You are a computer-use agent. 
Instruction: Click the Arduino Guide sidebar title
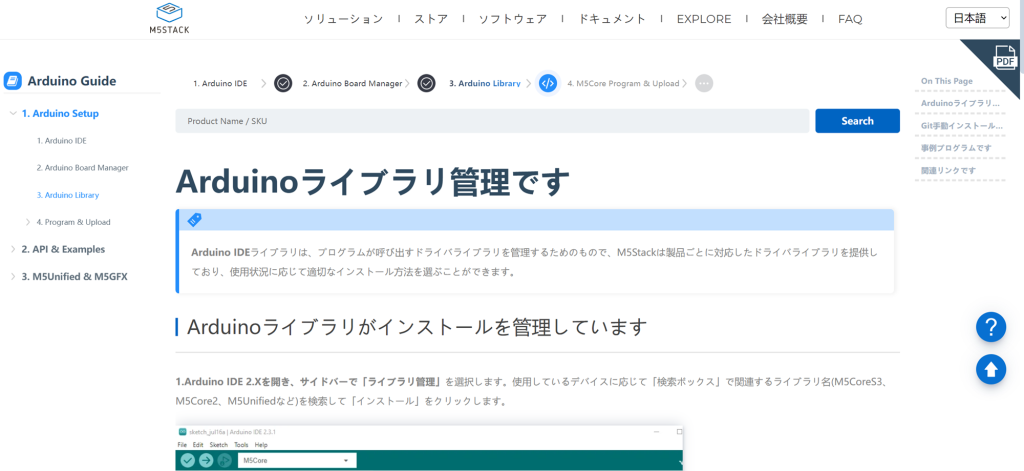coord(72,82)
